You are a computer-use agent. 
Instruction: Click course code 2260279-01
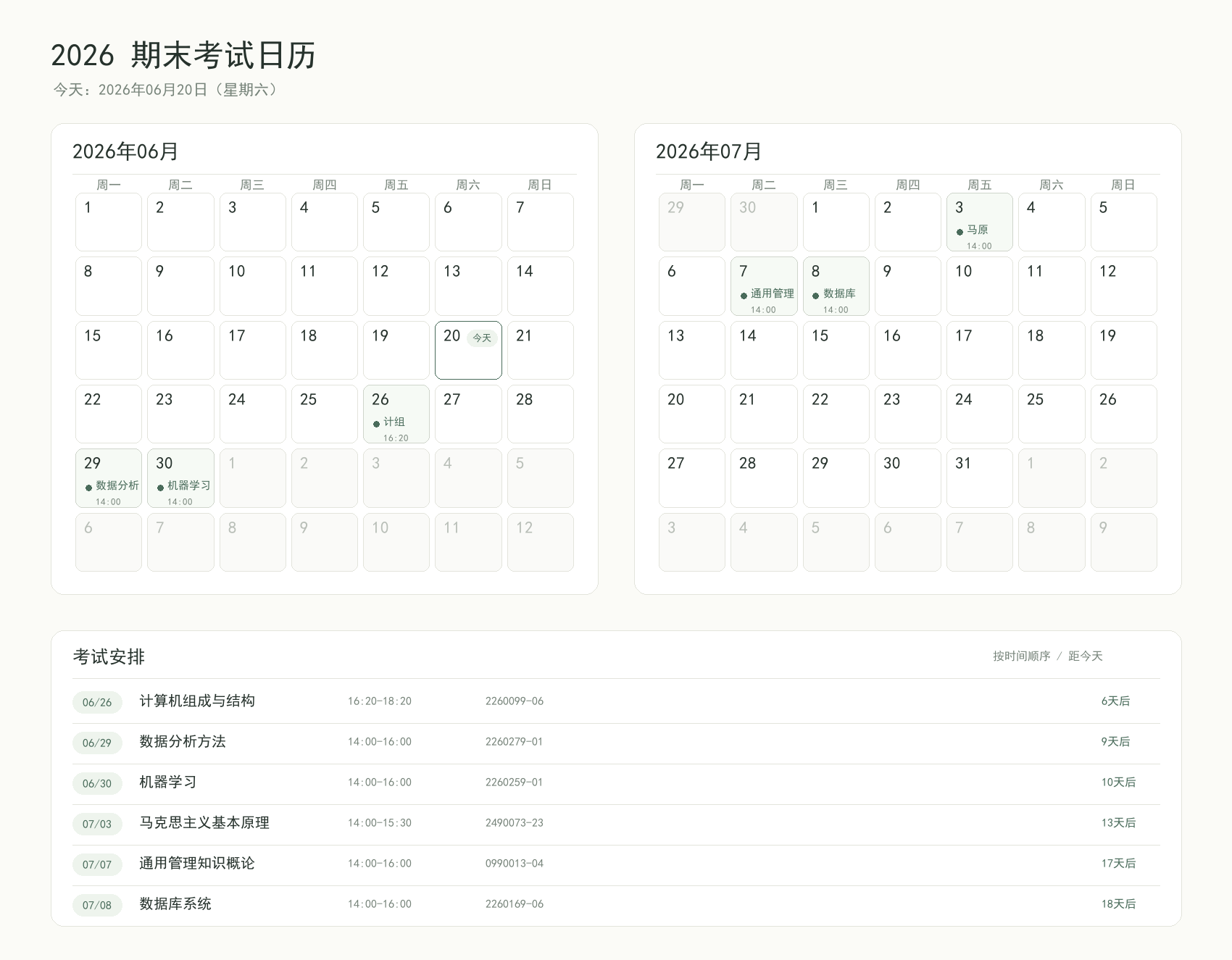tap(514, 742)
